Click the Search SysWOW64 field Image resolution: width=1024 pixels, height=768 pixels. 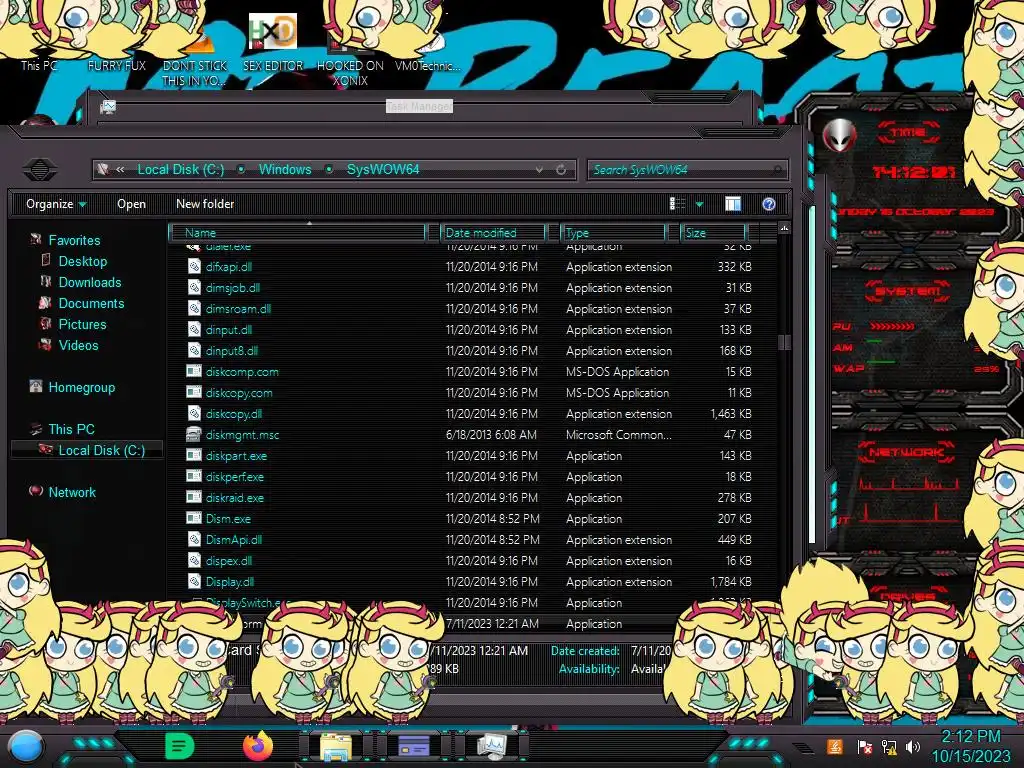[x=687, y=170]
